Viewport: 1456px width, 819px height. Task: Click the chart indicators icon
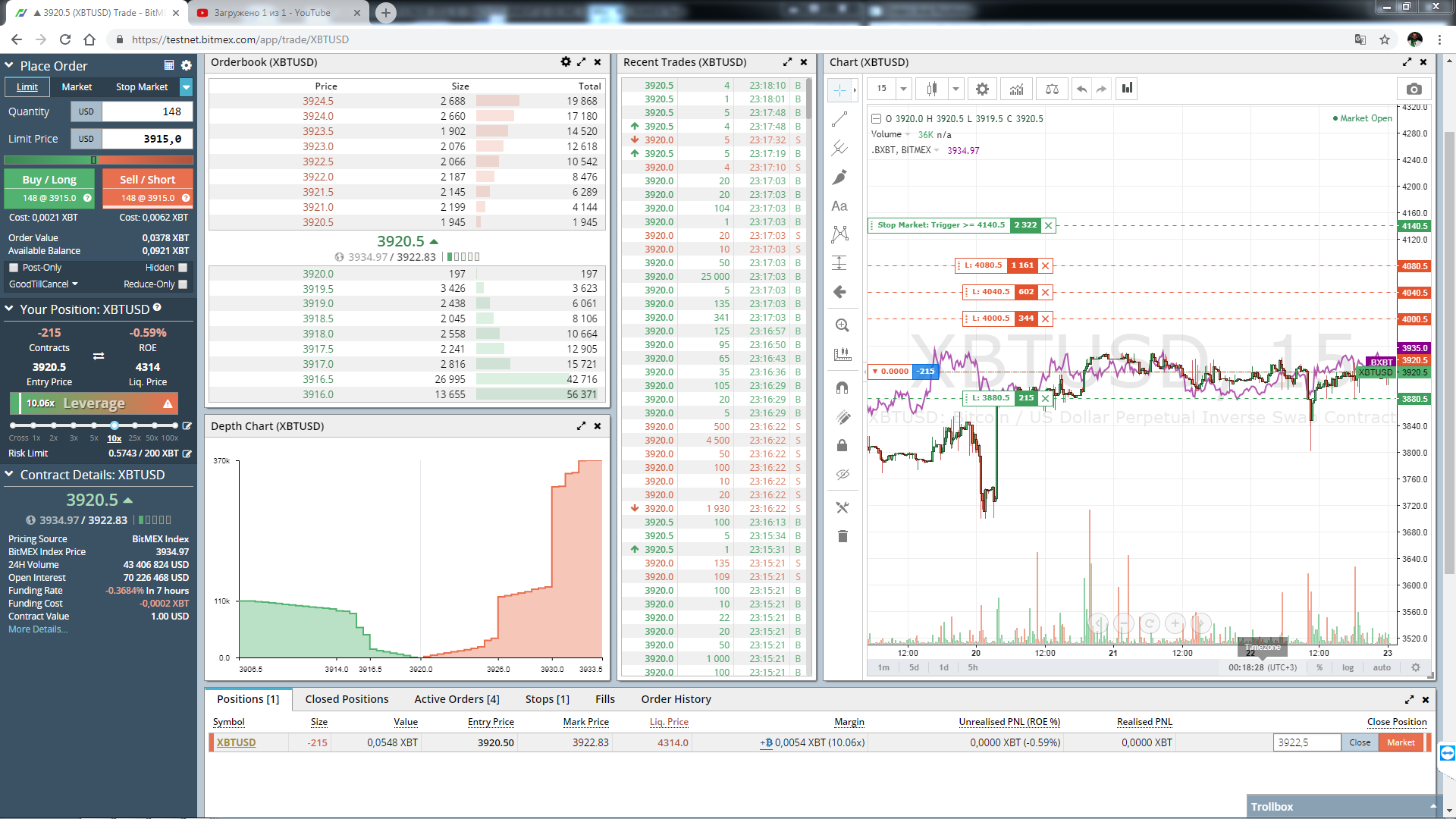[x=1016, y=89]
